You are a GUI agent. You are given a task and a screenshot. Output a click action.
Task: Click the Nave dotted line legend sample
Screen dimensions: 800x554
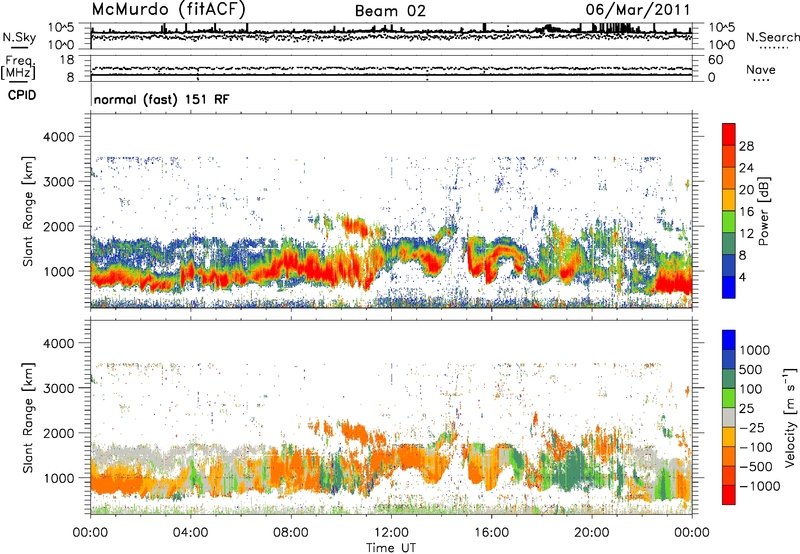pos(761,80)
